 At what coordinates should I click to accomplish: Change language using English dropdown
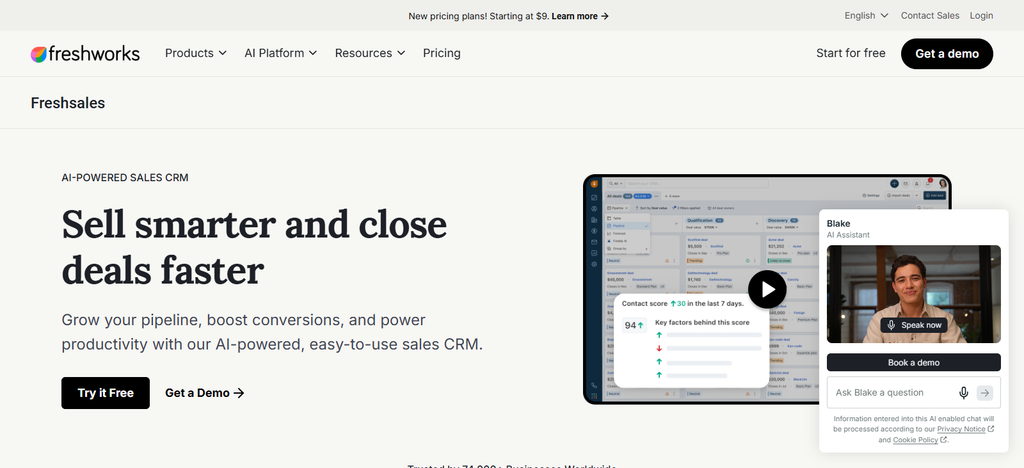pos(867,16)
